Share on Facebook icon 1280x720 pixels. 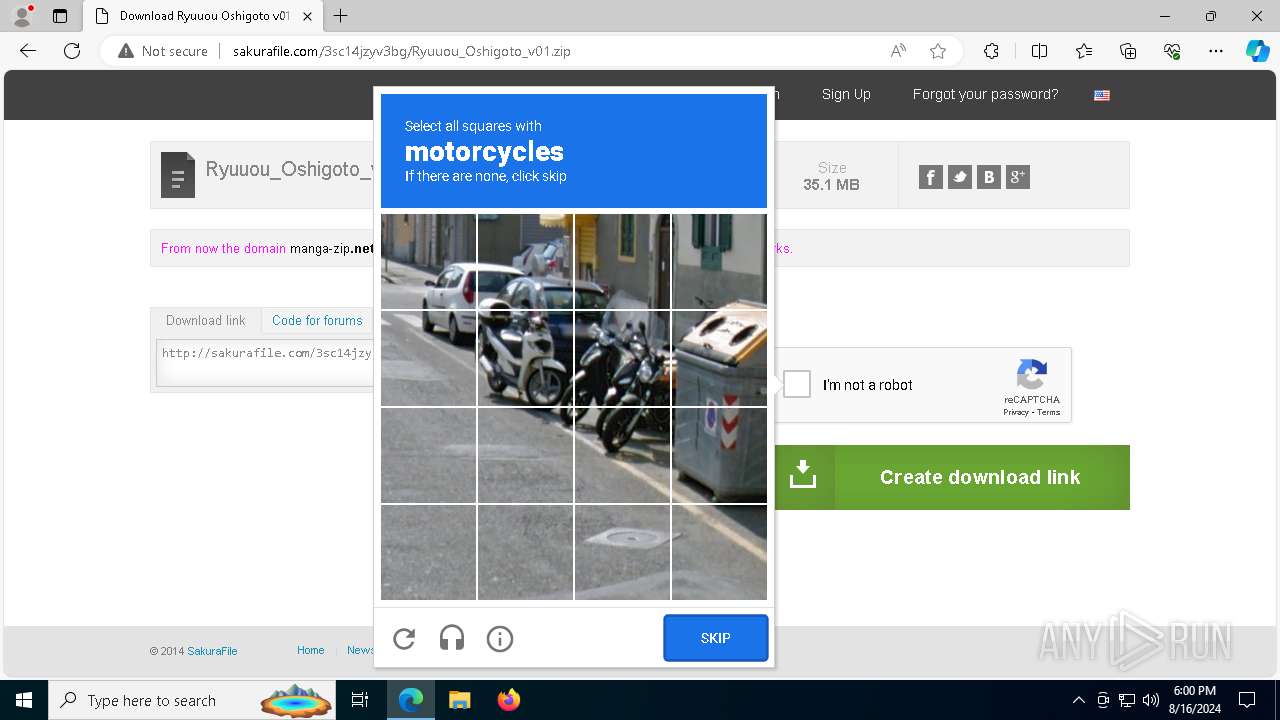(930, 177)
